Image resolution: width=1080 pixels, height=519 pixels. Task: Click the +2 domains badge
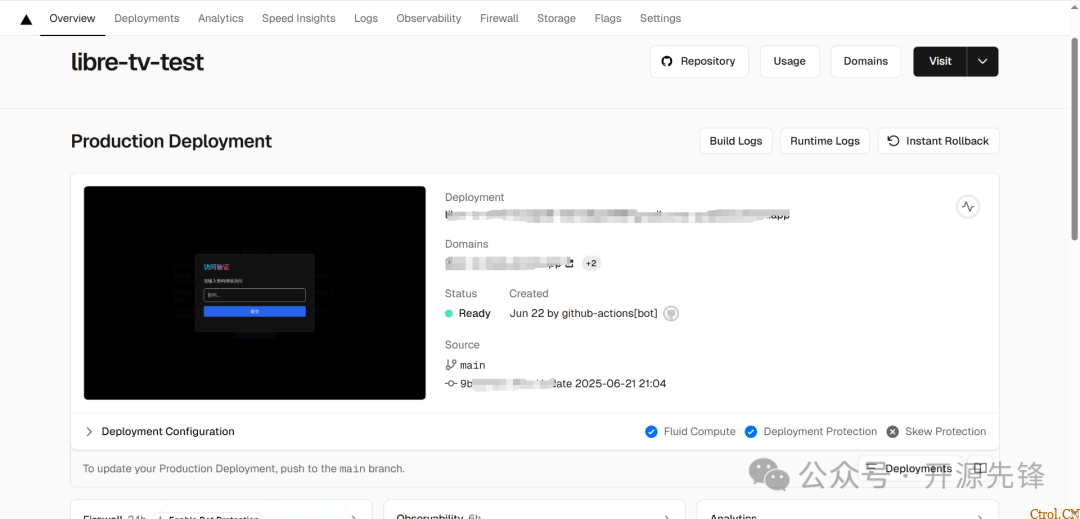point(591,263)
